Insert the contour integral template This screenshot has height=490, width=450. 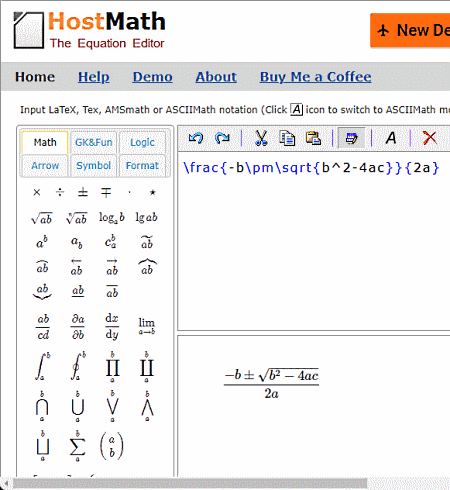(78, 366)
